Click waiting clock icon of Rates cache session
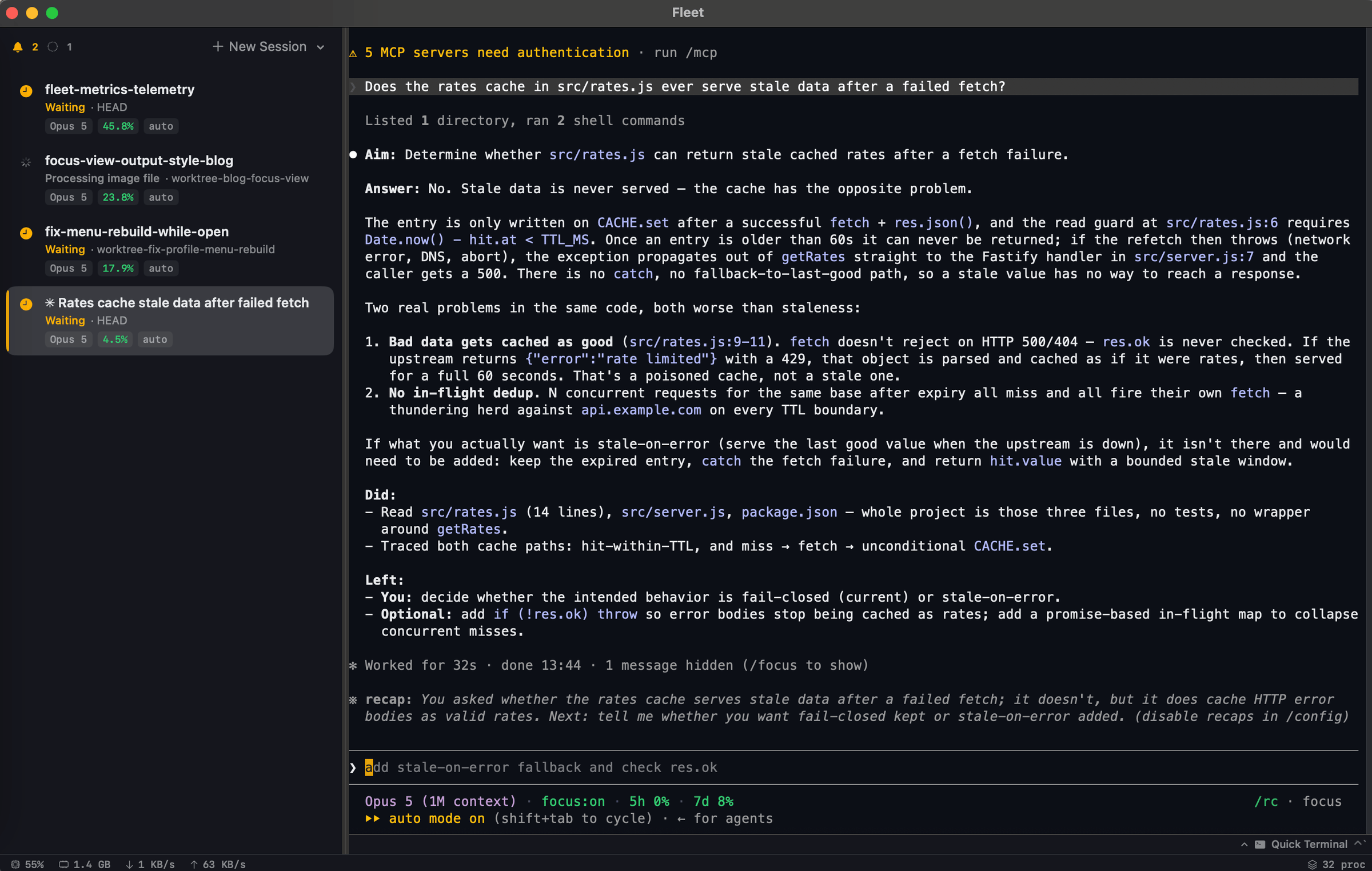Screen dimensions: 1372x871 coord(26,304)
